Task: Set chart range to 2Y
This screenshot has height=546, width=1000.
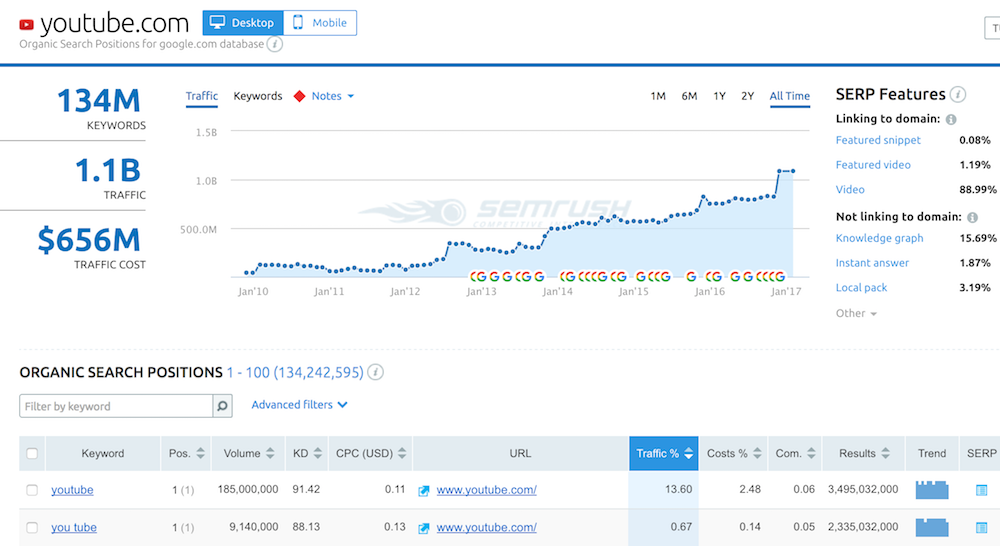Action: pyautogui.click(x=747, y=96)
